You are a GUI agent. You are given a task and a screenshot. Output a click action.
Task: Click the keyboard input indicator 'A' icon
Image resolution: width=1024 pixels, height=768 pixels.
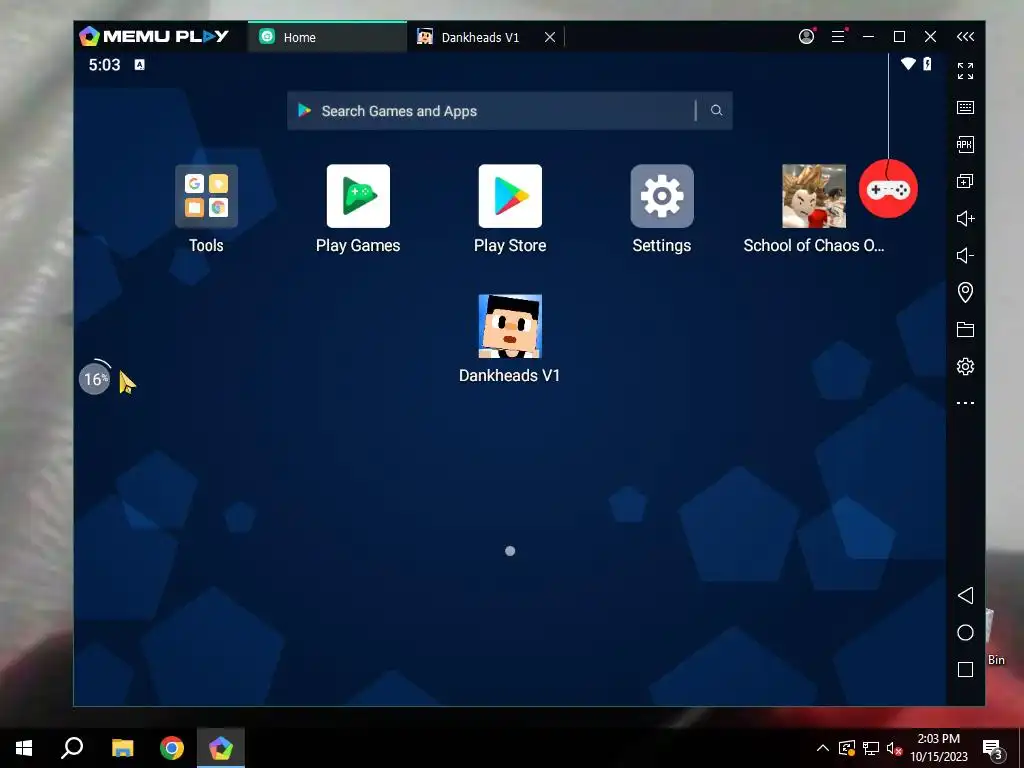[x=139, y=64]
